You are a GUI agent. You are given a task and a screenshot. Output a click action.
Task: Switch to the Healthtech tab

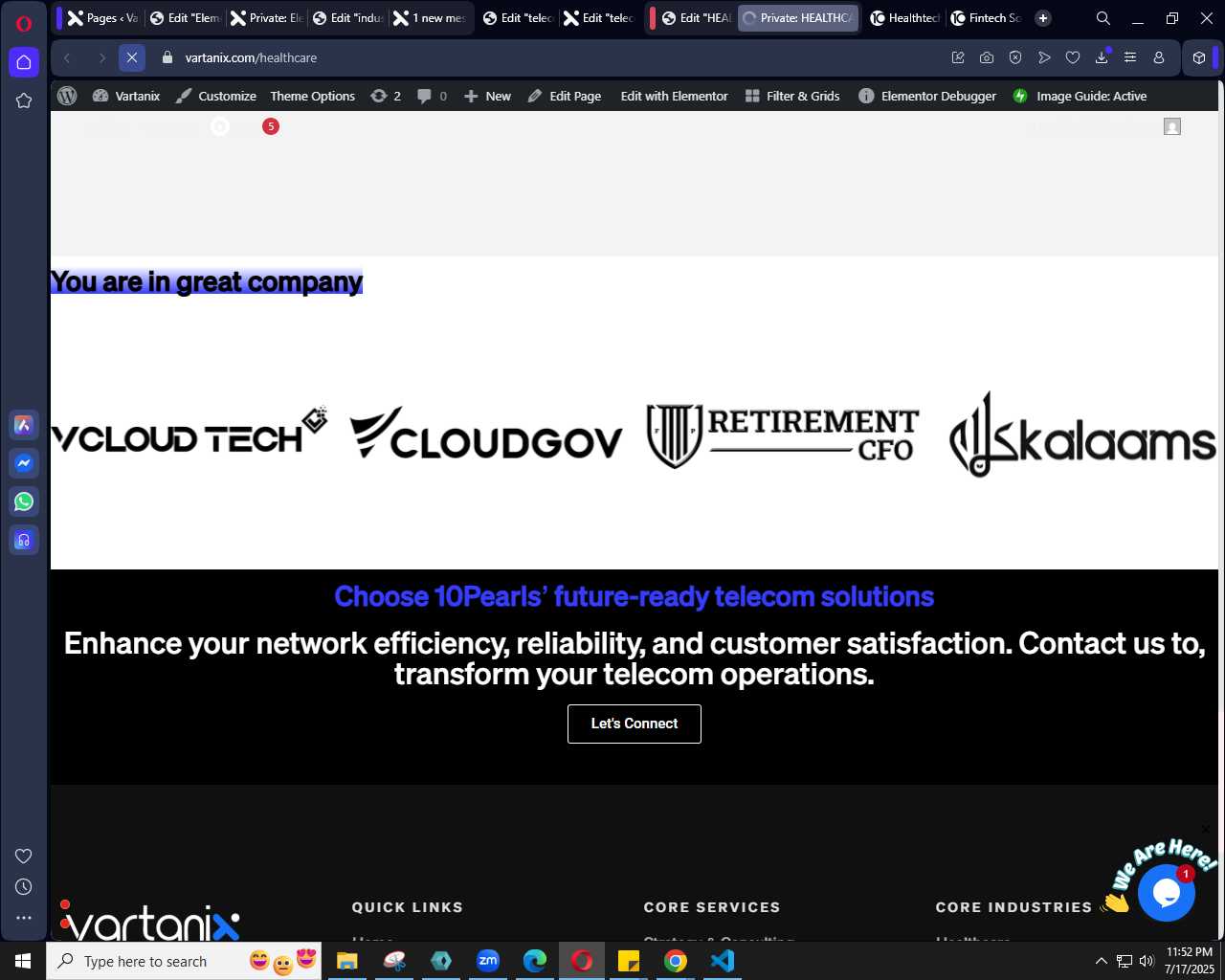(903, 18)
